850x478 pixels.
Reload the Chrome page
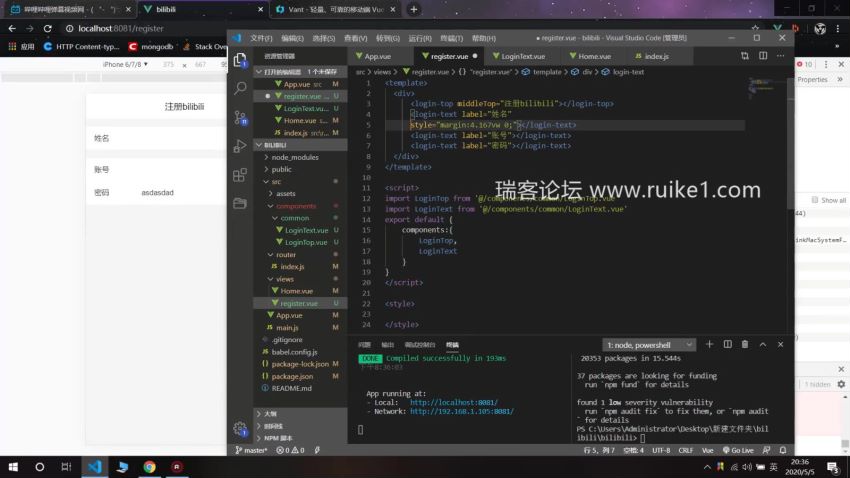[48, 28]
